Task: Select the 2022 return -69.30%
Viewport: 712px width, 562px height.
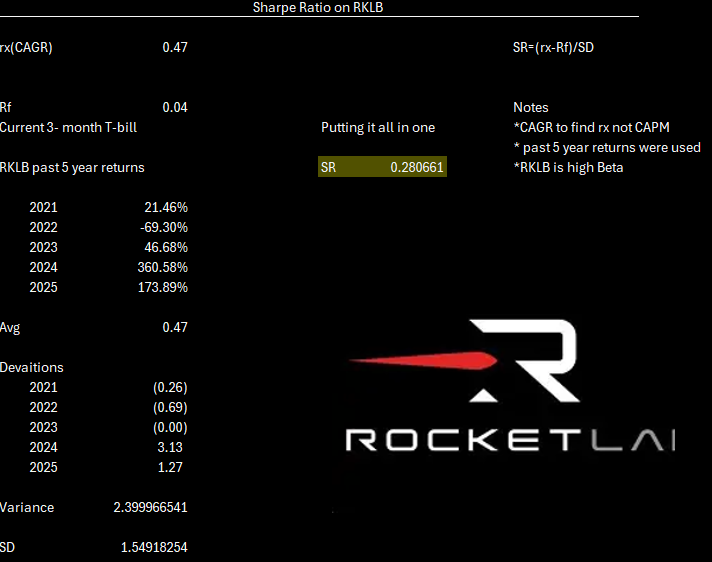Action: tap(163, 227)
